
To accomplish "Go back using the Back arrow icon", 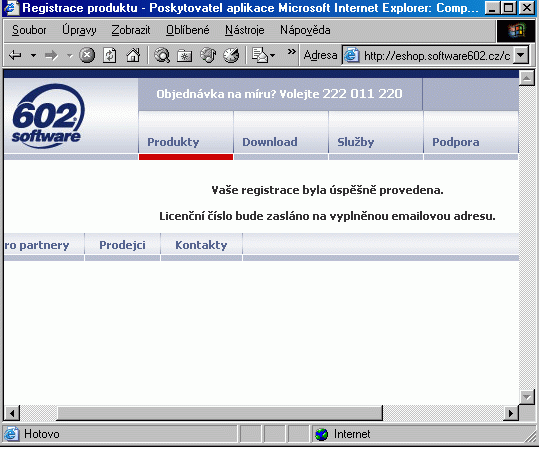I will coord(15,55).
